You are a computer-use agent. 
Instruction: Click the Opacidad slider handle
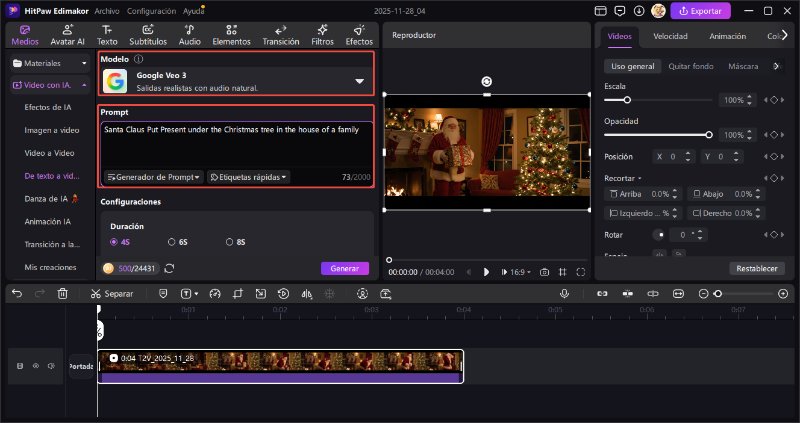pos(709,134)
